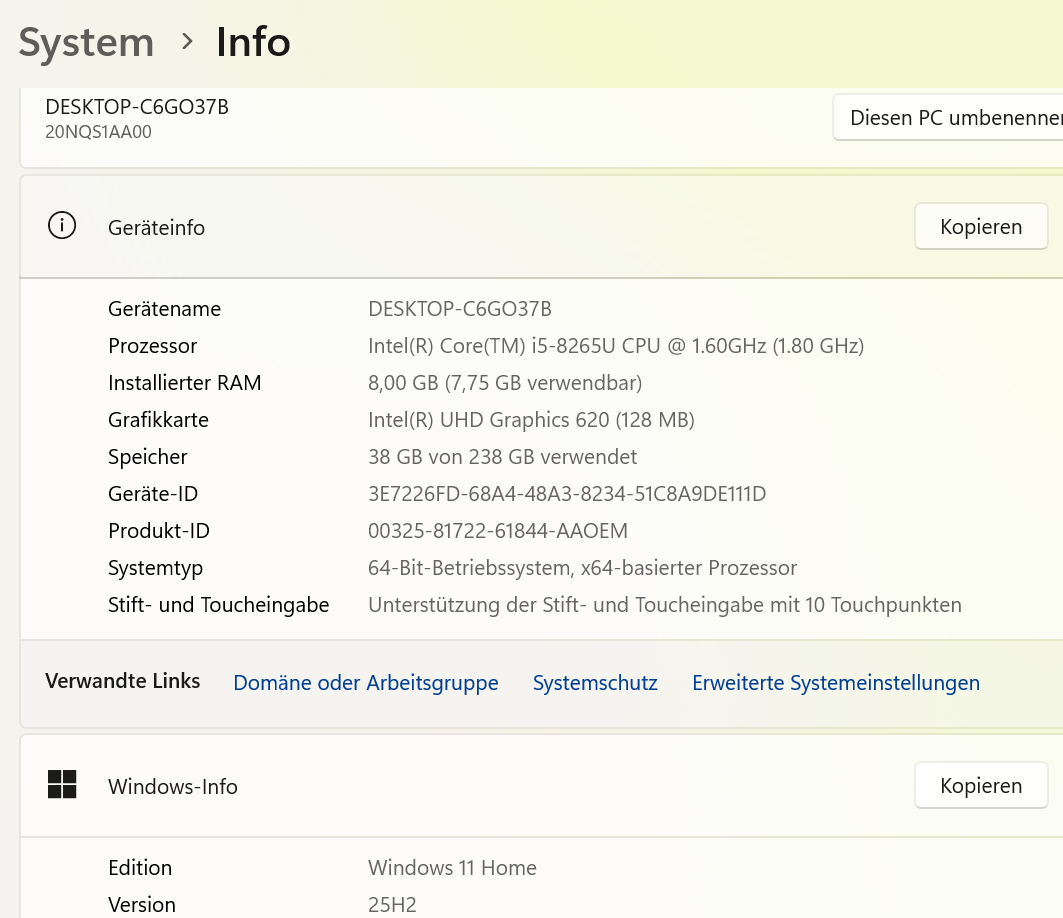Click the Geräteinfo section title
Screen dimensions: 1063x918
[x=156, y=227]
